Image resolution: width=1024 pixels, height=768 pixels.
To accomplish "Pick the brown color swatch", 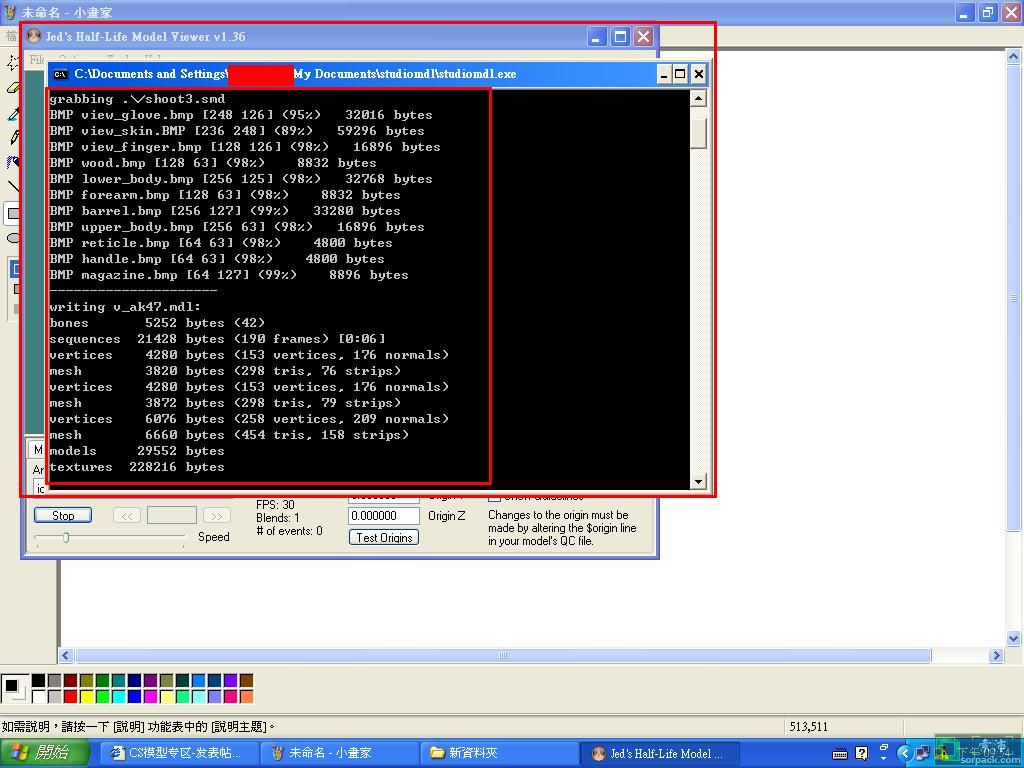I will pos(246,680).
